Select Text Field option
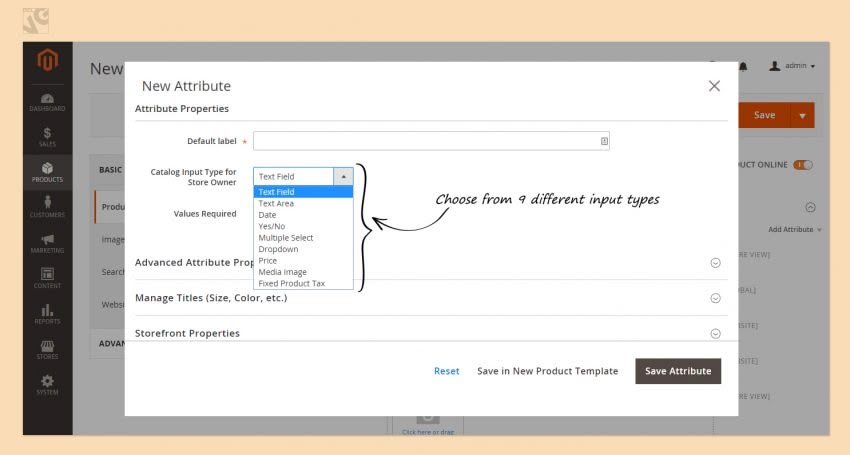 coord(303,192)
